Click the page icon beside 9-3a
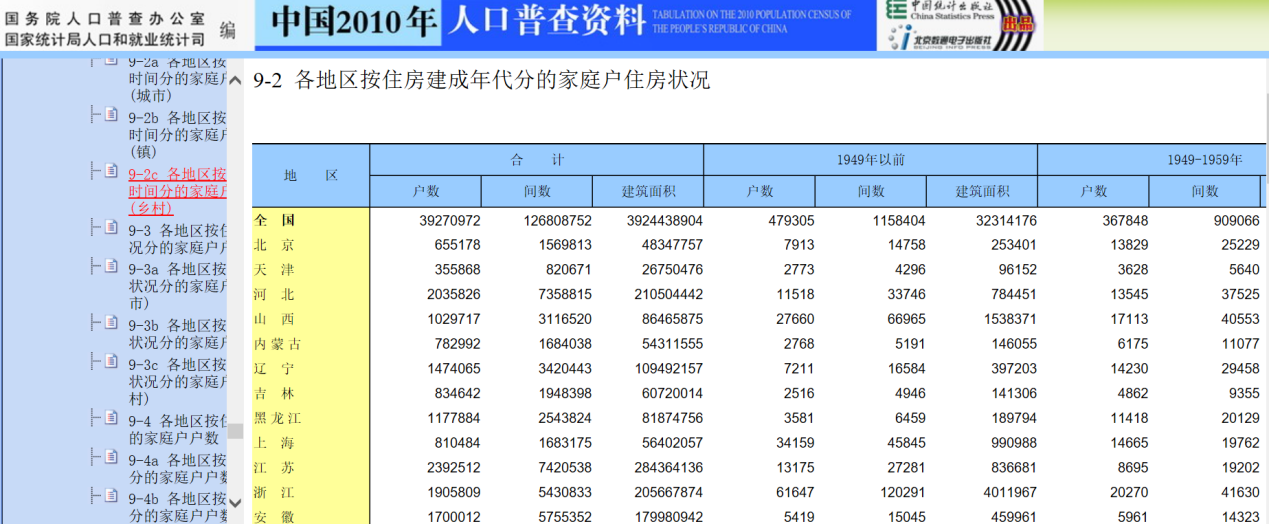Screen dimensions: 1269x524 [x=111, y=266]
